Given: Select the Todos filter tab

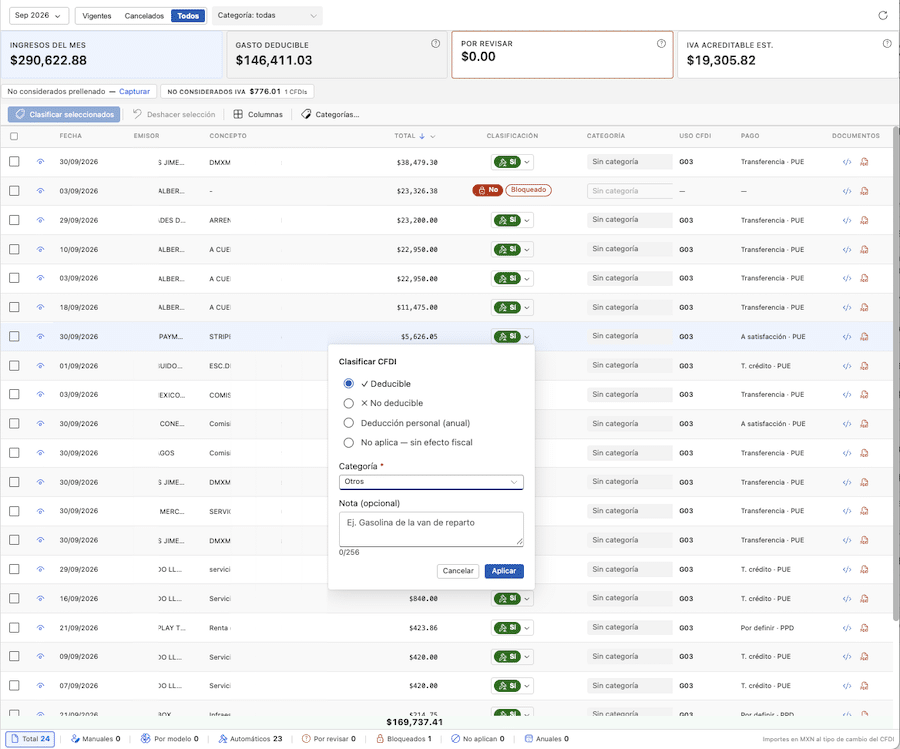Looking at the screenshot, I should pyautogui.click(x=188, y=16).
